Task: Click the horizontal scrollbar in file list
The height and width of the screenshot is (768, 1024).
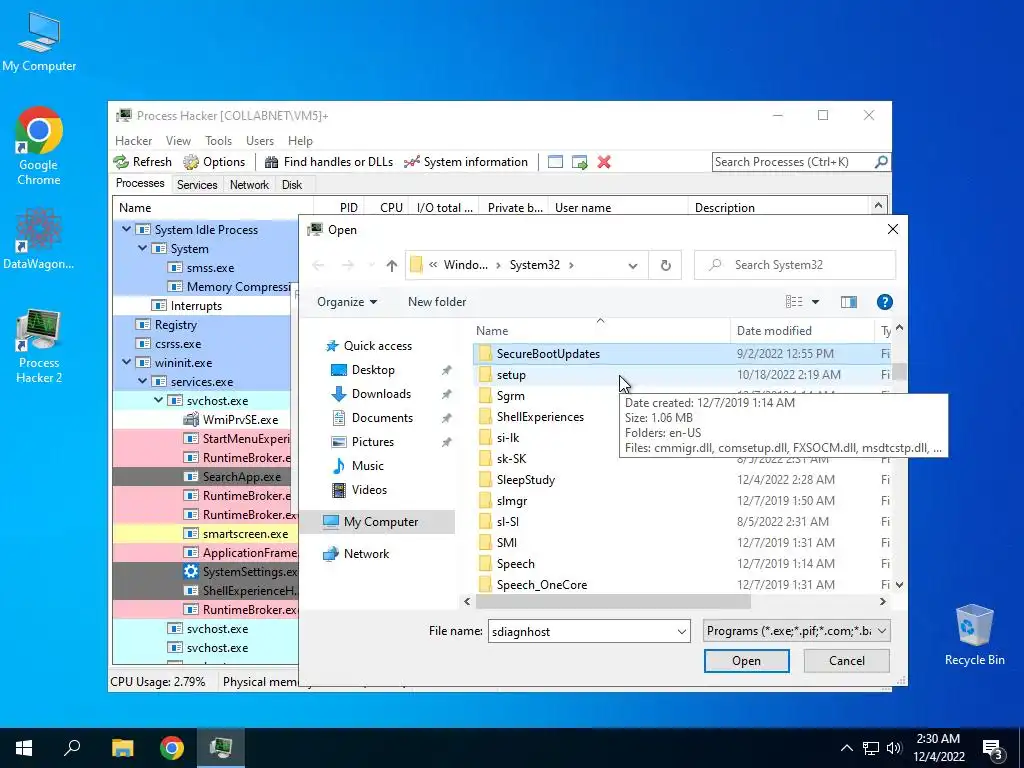Action: 613,601
